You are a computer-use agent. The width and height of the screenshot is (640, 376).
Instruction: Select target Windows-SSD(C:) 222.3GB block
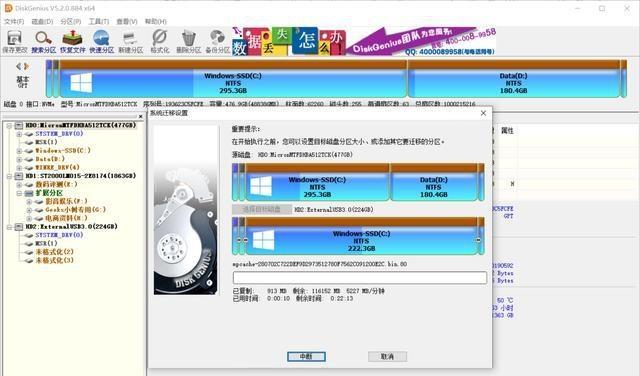(361, 236)
